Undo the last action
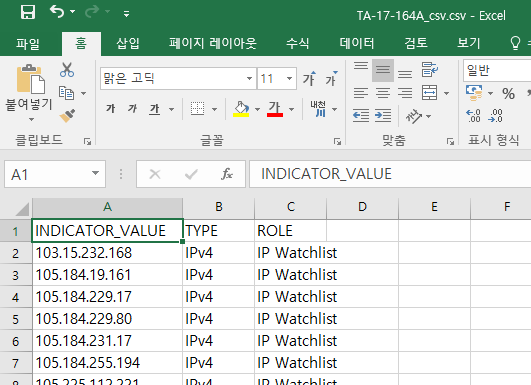Screen dimensions: 531x385 coord(57,12)
